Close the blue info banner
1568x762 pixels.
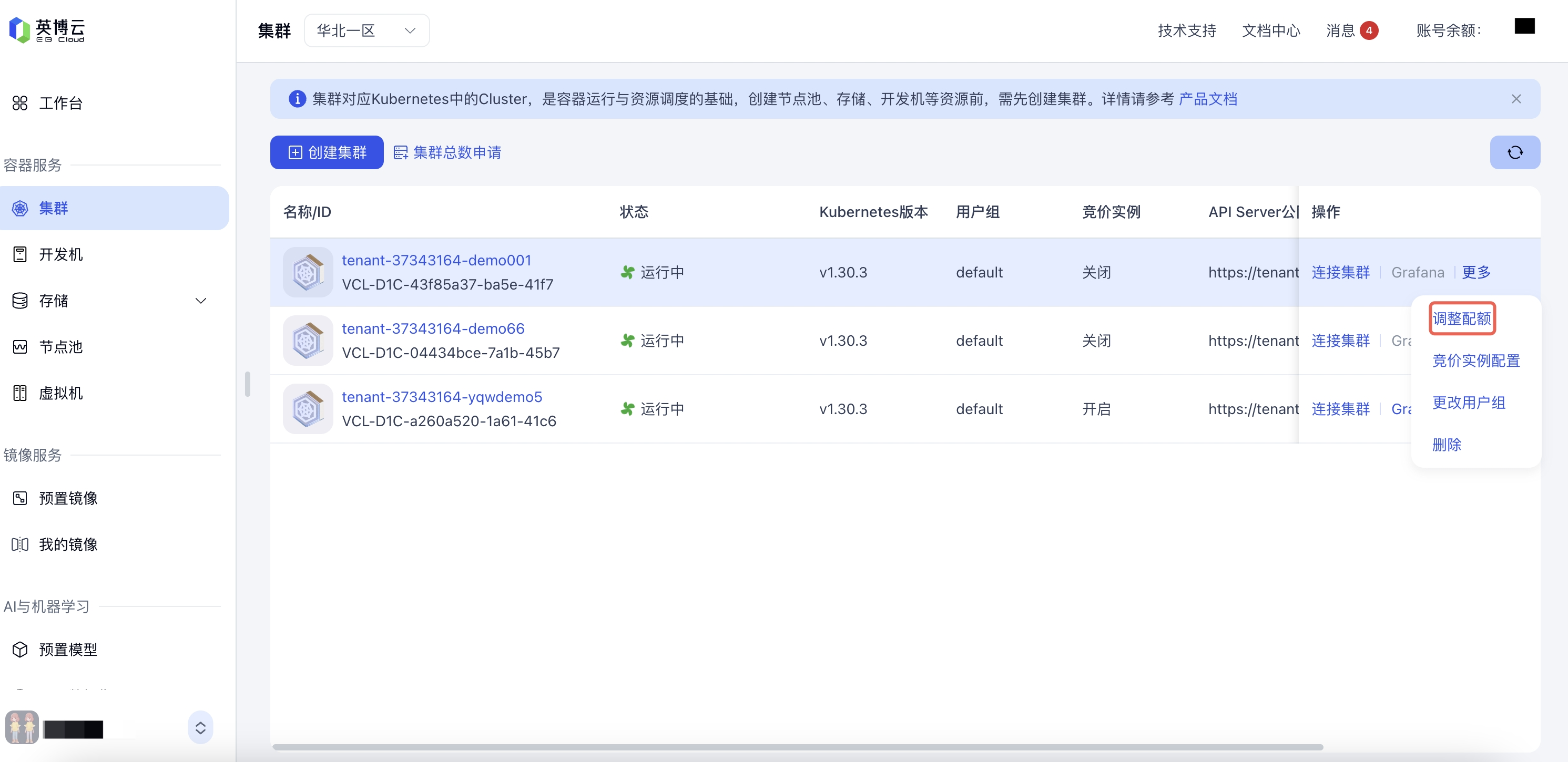coord(1515,98)
